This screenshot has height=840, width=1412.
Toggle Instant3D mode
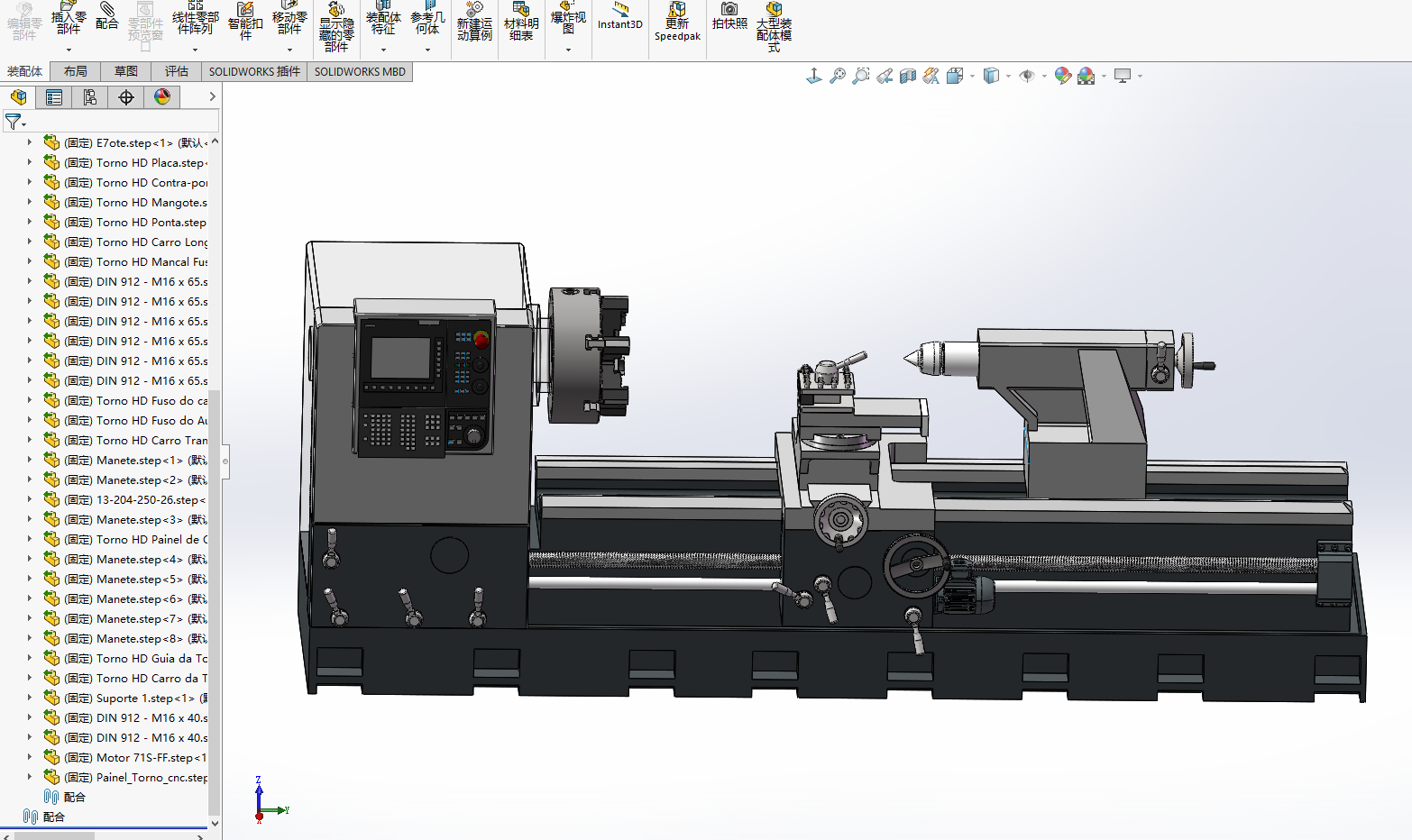pyautogui.click(x=620, y=16)
